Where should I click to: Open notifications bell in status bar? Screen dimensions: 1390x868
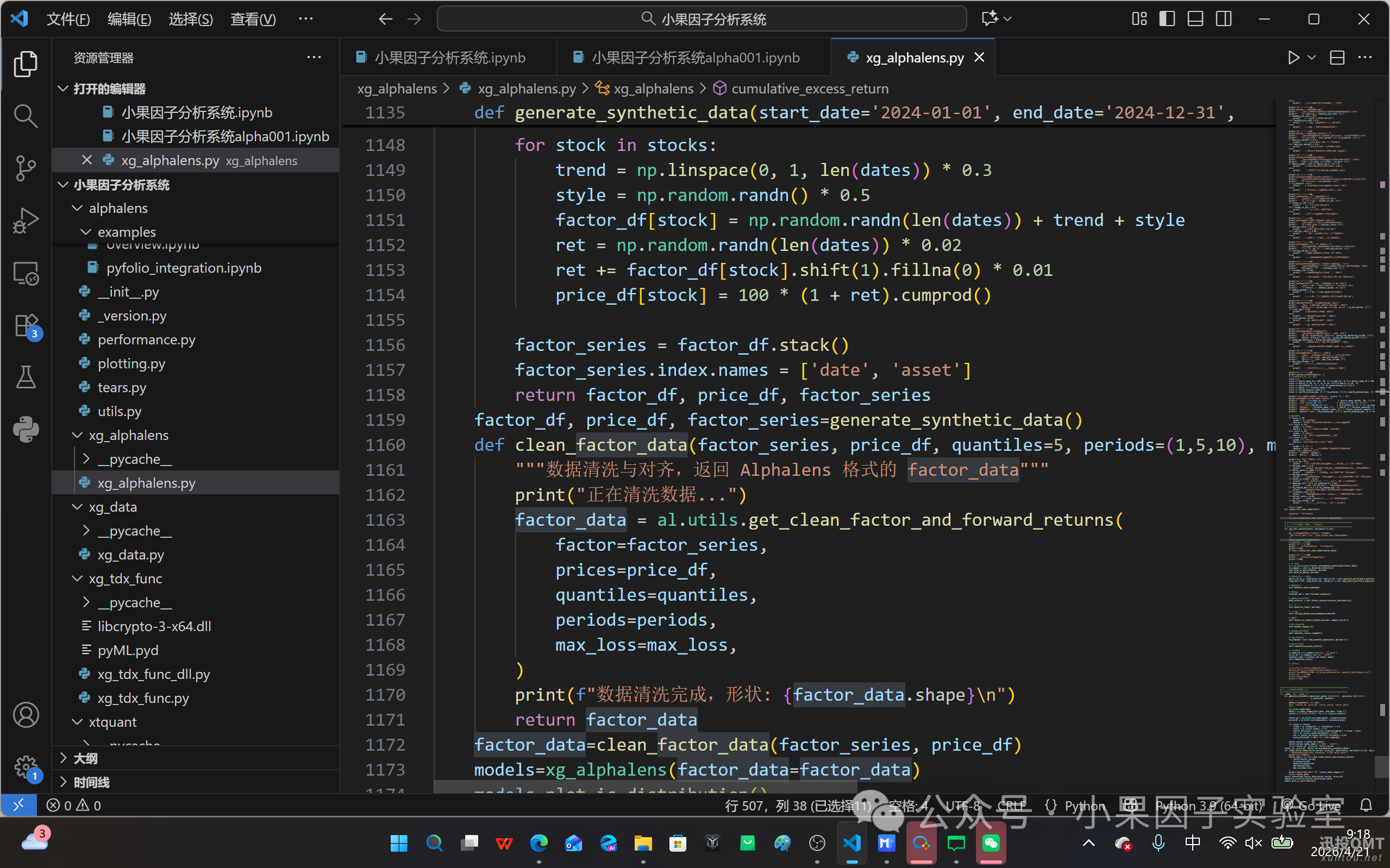1366,805
